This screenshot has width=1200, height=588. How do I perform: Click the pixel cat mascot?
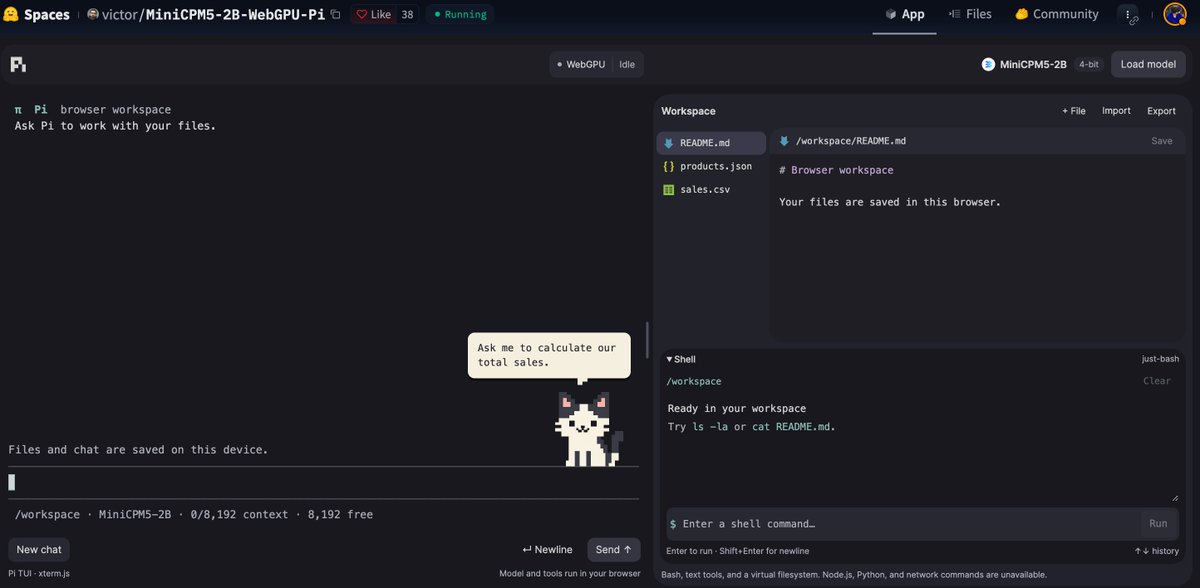click(589, 429)
